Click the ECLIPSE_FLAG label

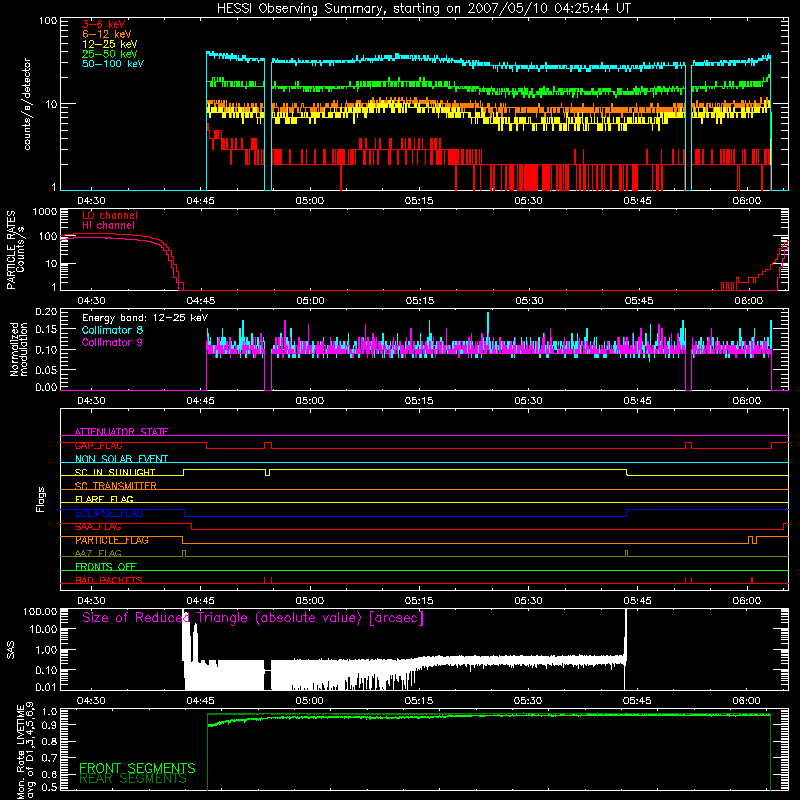(109, 513)
